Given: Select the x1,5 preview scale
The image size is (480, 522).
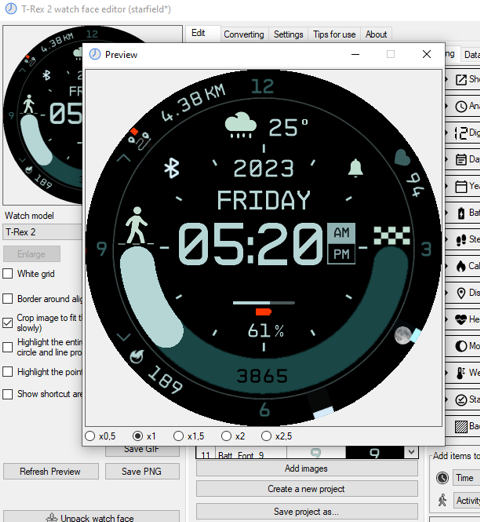Looking at the screenshot, I should coord(178,436).
